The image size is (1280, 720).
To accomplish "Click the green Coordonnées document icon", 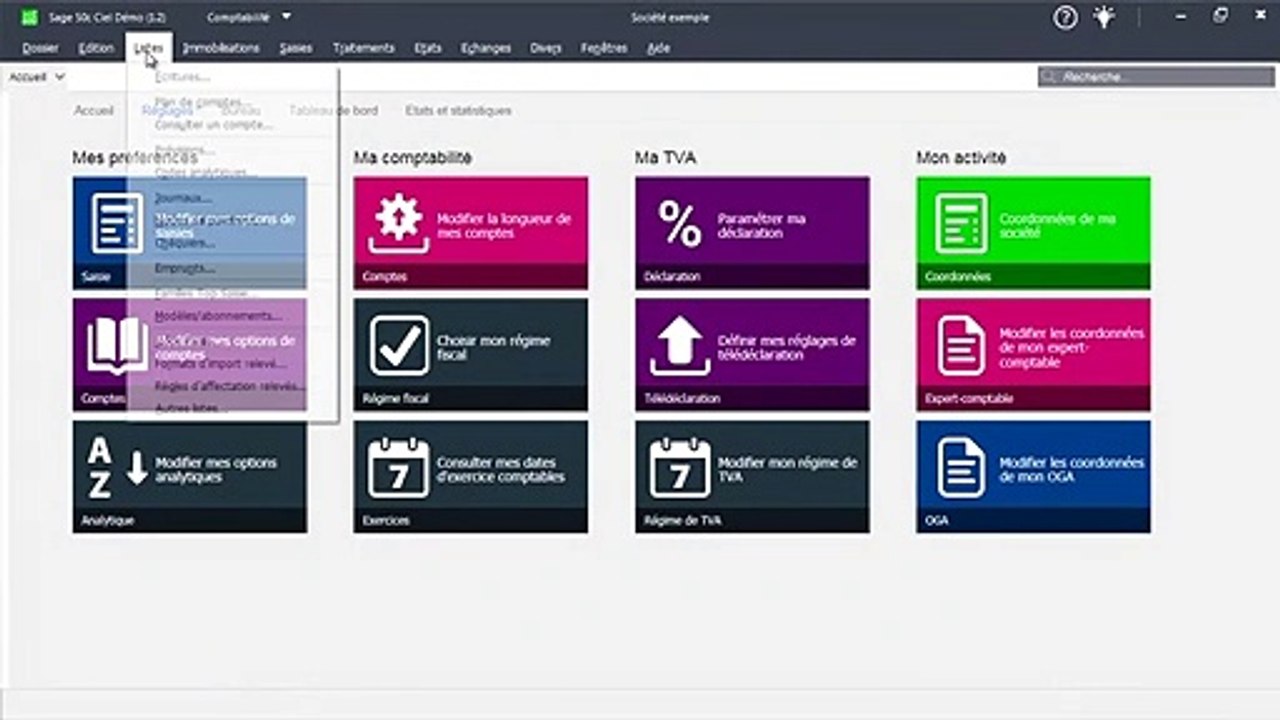I will (961, 224).
